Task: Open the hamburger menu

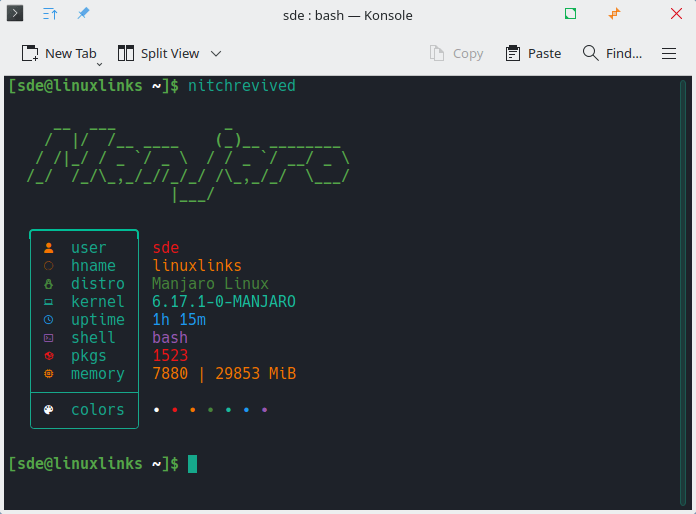Action: [670, 53]
